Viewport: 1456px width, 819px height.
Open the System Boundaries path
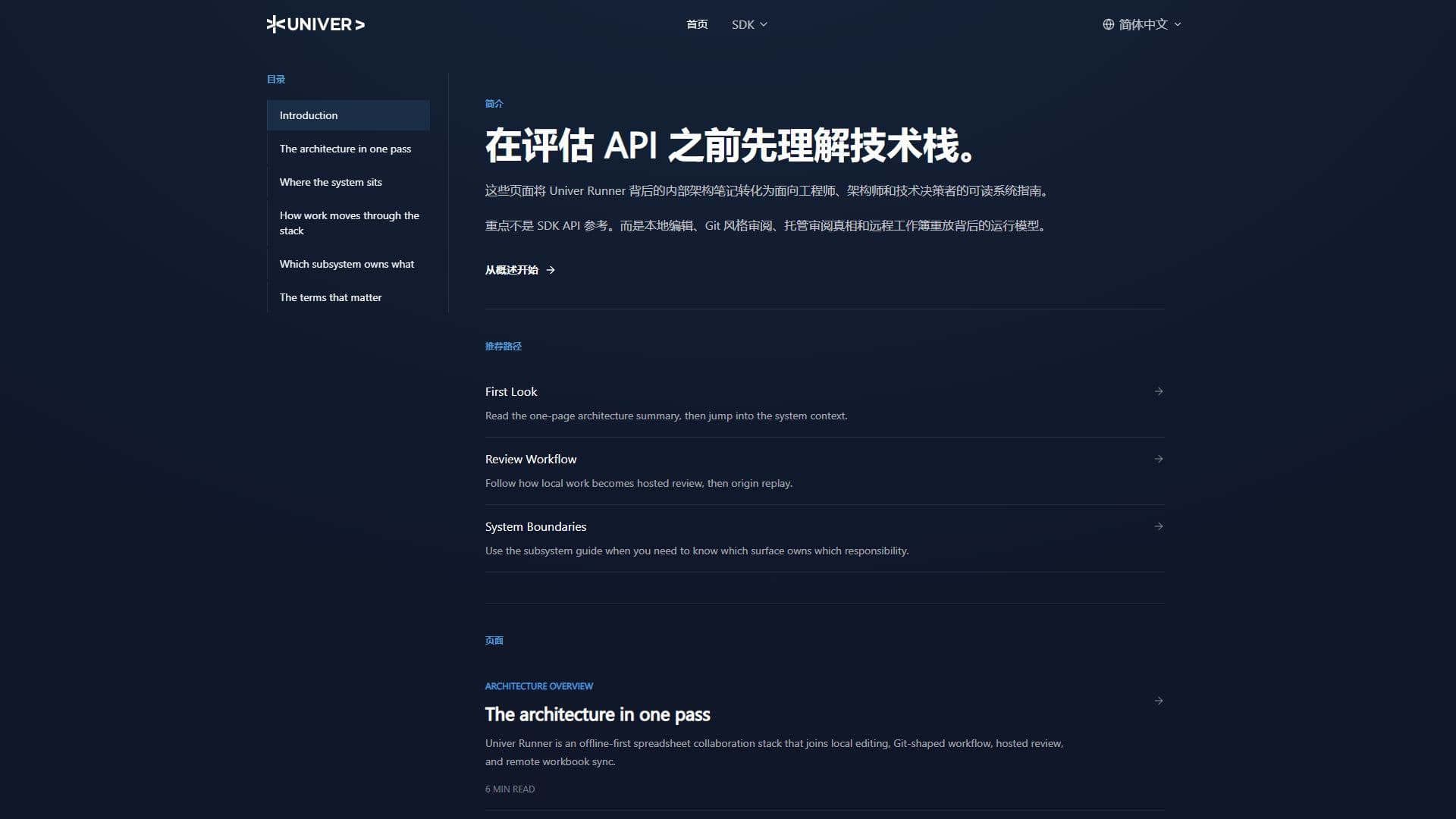[x=824, y=538]
